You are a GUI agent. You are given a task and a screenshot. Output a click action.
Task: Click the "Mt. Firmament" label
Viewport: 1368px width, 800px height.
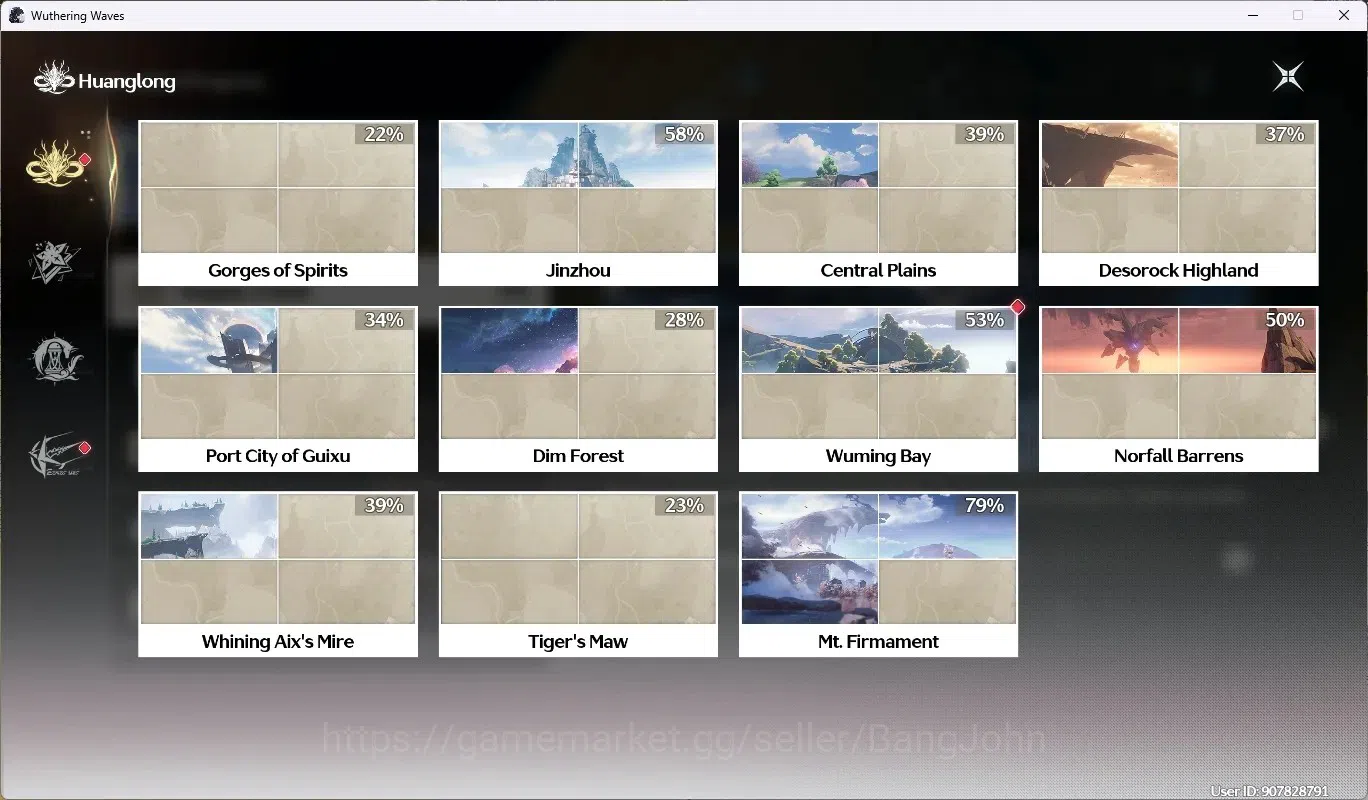pyautogui.click(x=878, y=642)
